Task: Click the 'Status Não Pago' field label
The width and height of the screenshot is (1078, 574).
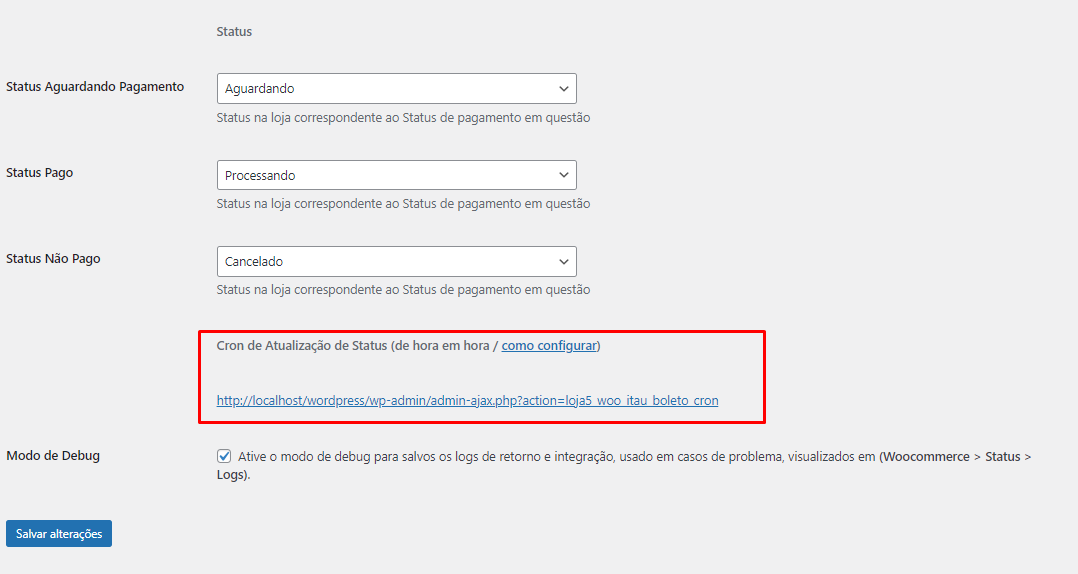Action: click(53, 259)
